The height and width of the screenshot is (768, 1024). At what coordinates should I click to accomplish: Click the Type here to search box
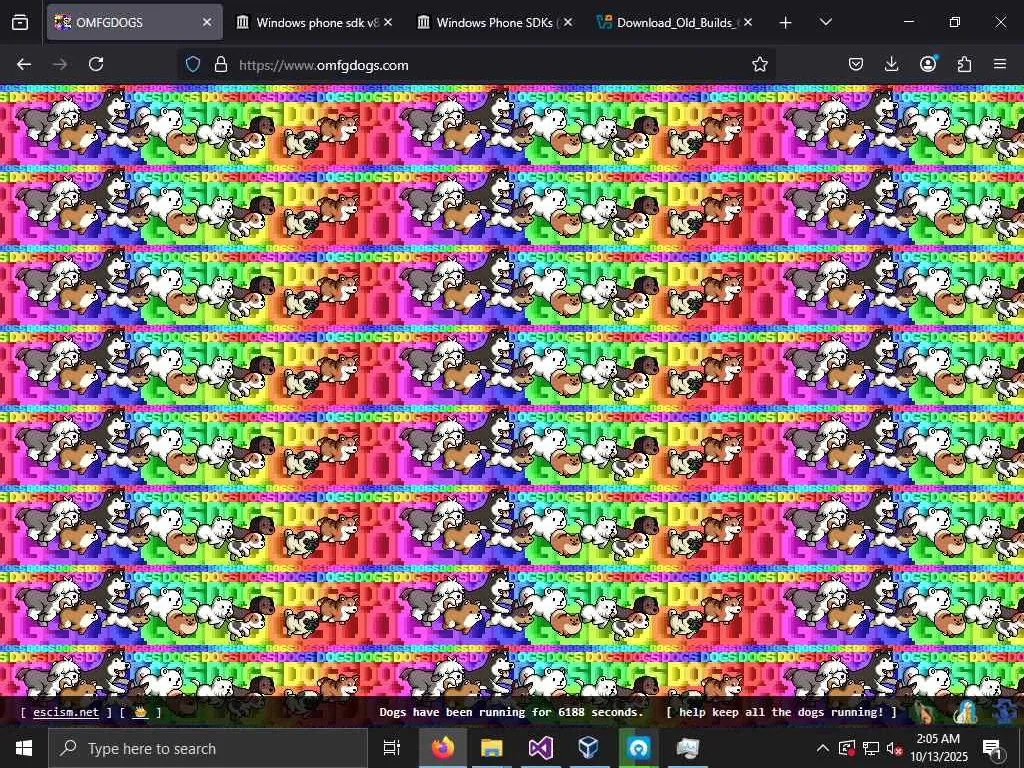(x=208, y=748)
